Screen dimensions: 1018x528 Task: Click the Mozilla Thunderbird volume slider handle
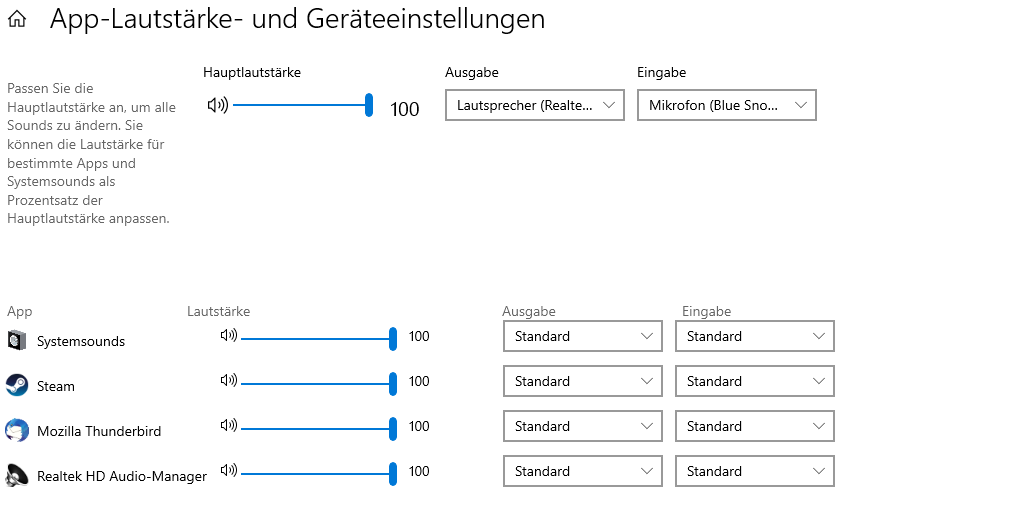click(x=393, y=428)
